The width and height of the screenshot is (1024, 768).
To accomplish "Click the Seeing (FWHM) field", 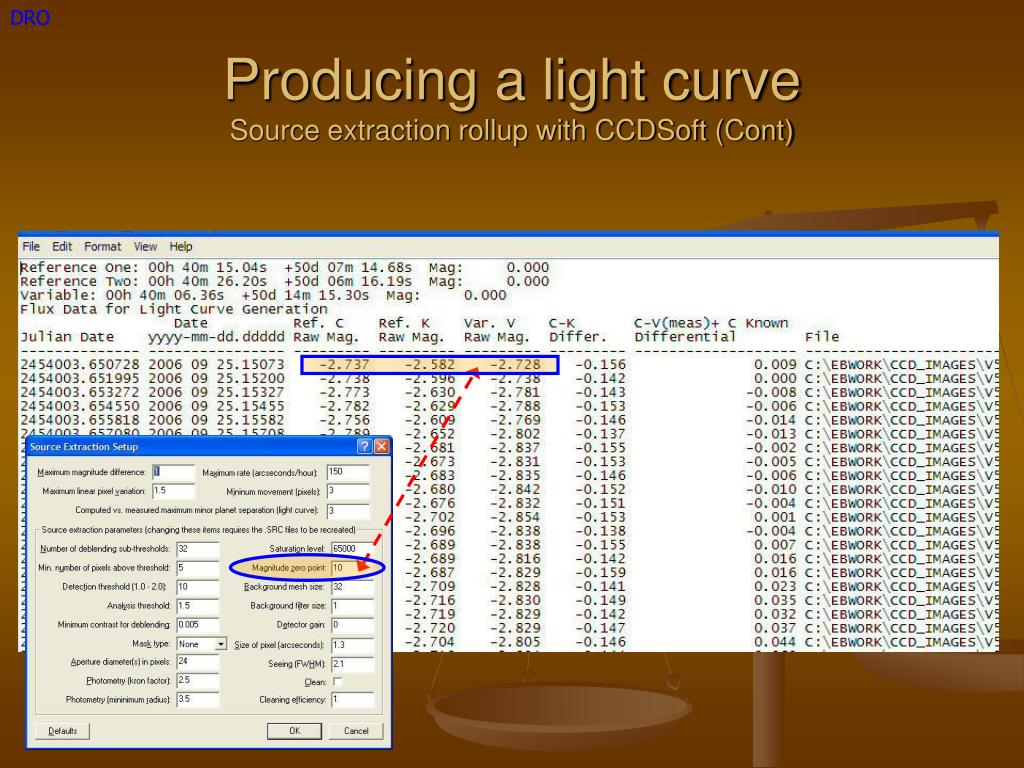I will click(x=353, y=664).
